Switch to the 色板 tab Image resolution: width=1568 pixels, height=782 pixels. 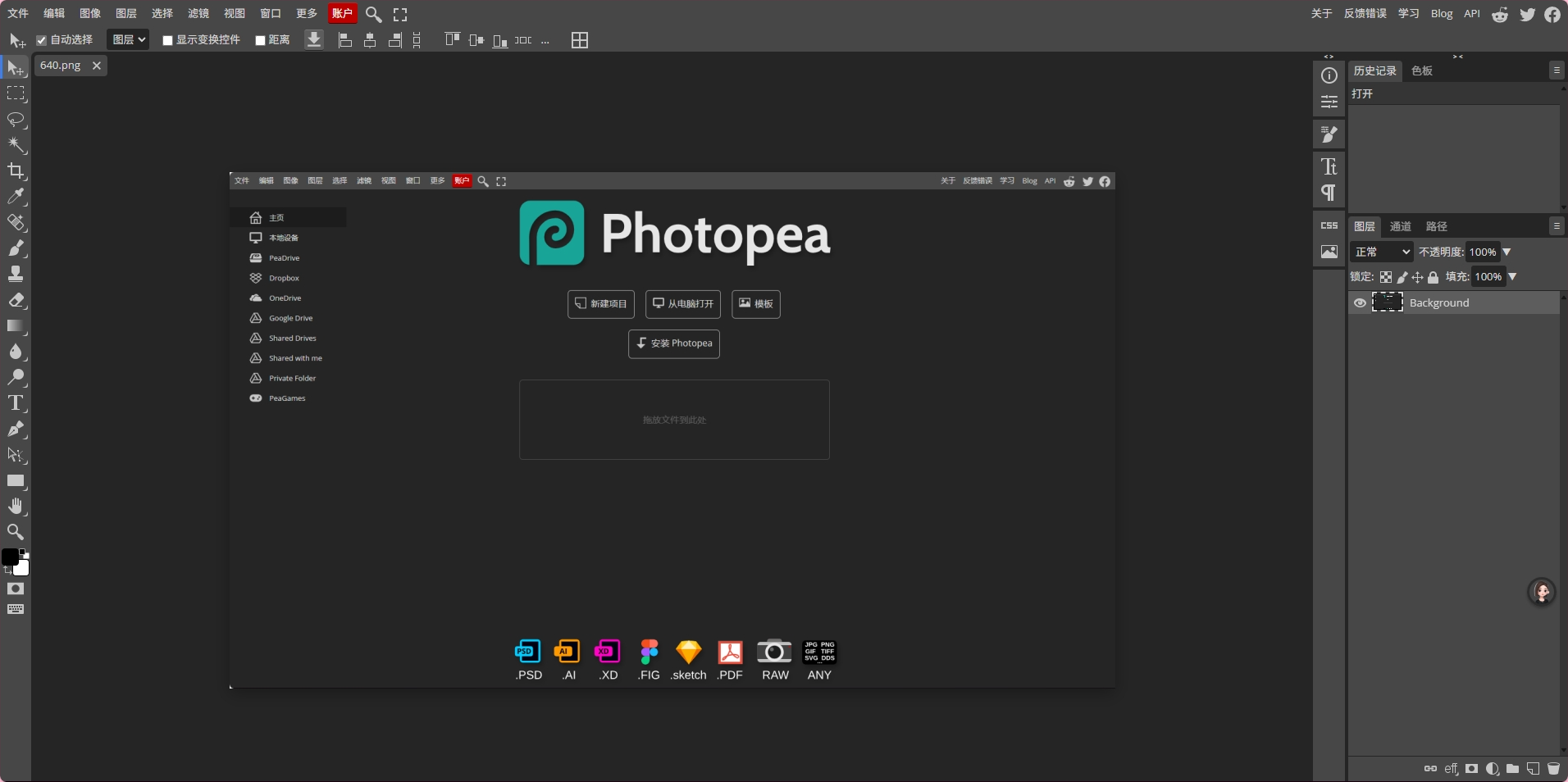click(1422, 70)
